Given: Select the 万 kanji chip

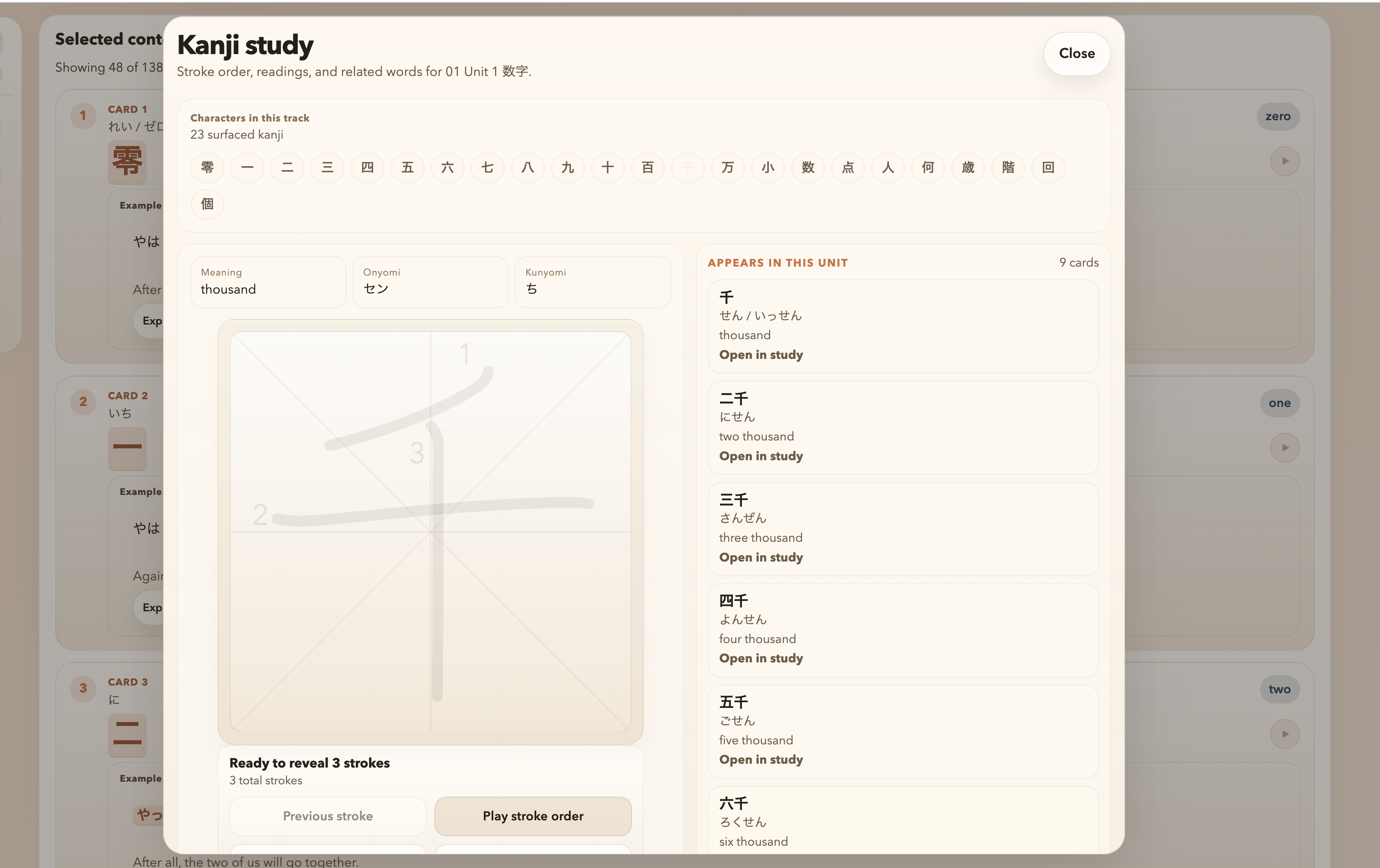Looking at the screenshot, I should pyautogui.click(x=728, y=167).
